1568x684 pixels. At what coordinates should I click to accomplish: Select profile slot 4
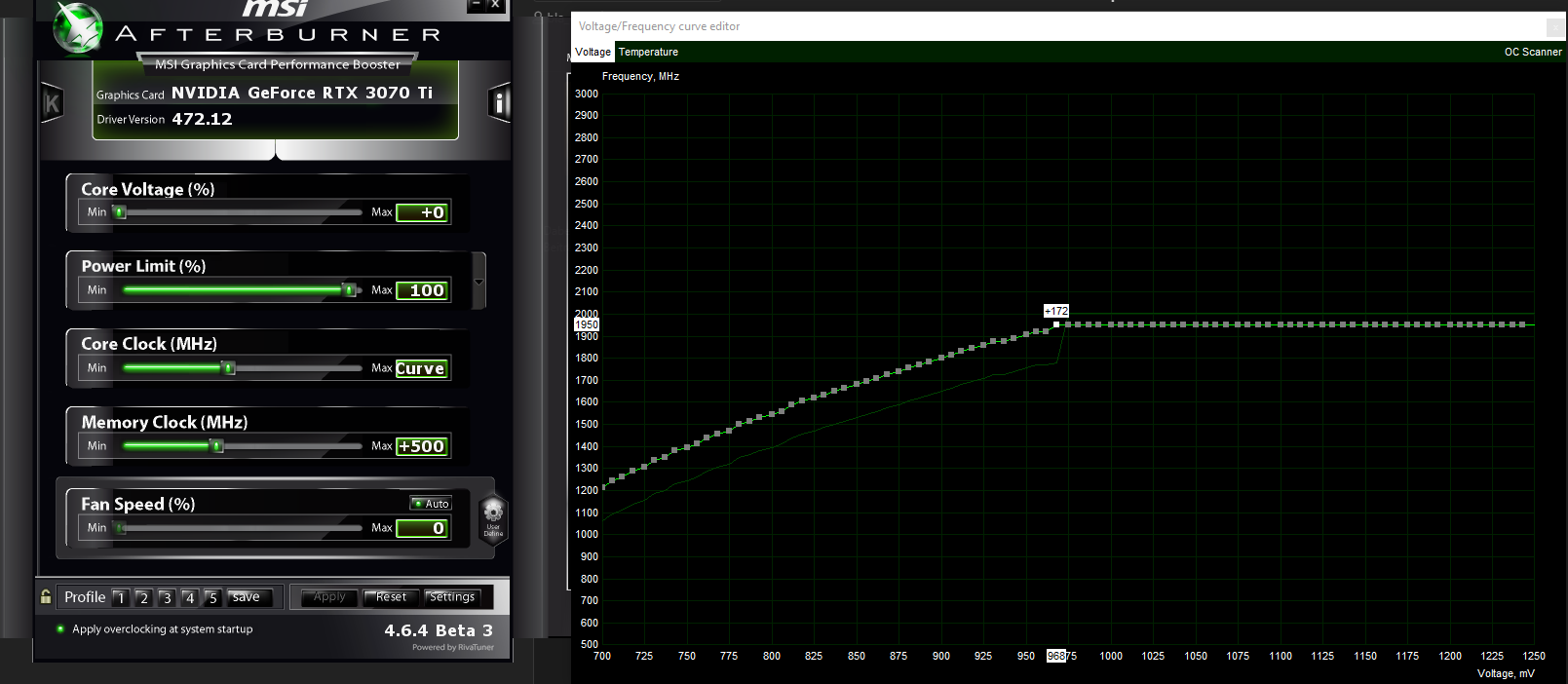[x=190, y=597]
